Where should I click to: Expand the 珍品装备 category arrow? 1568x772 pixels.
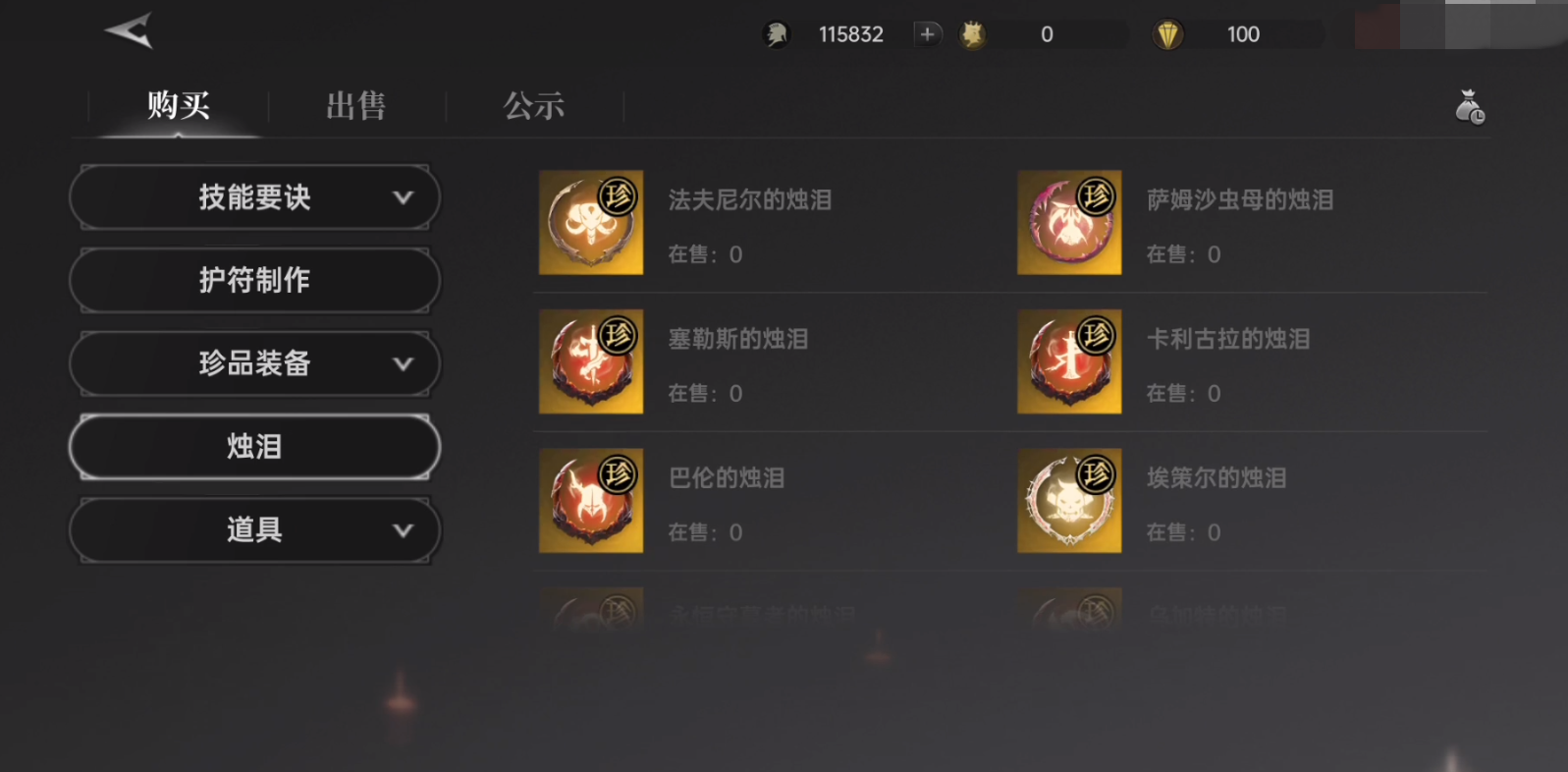[403, 363]
